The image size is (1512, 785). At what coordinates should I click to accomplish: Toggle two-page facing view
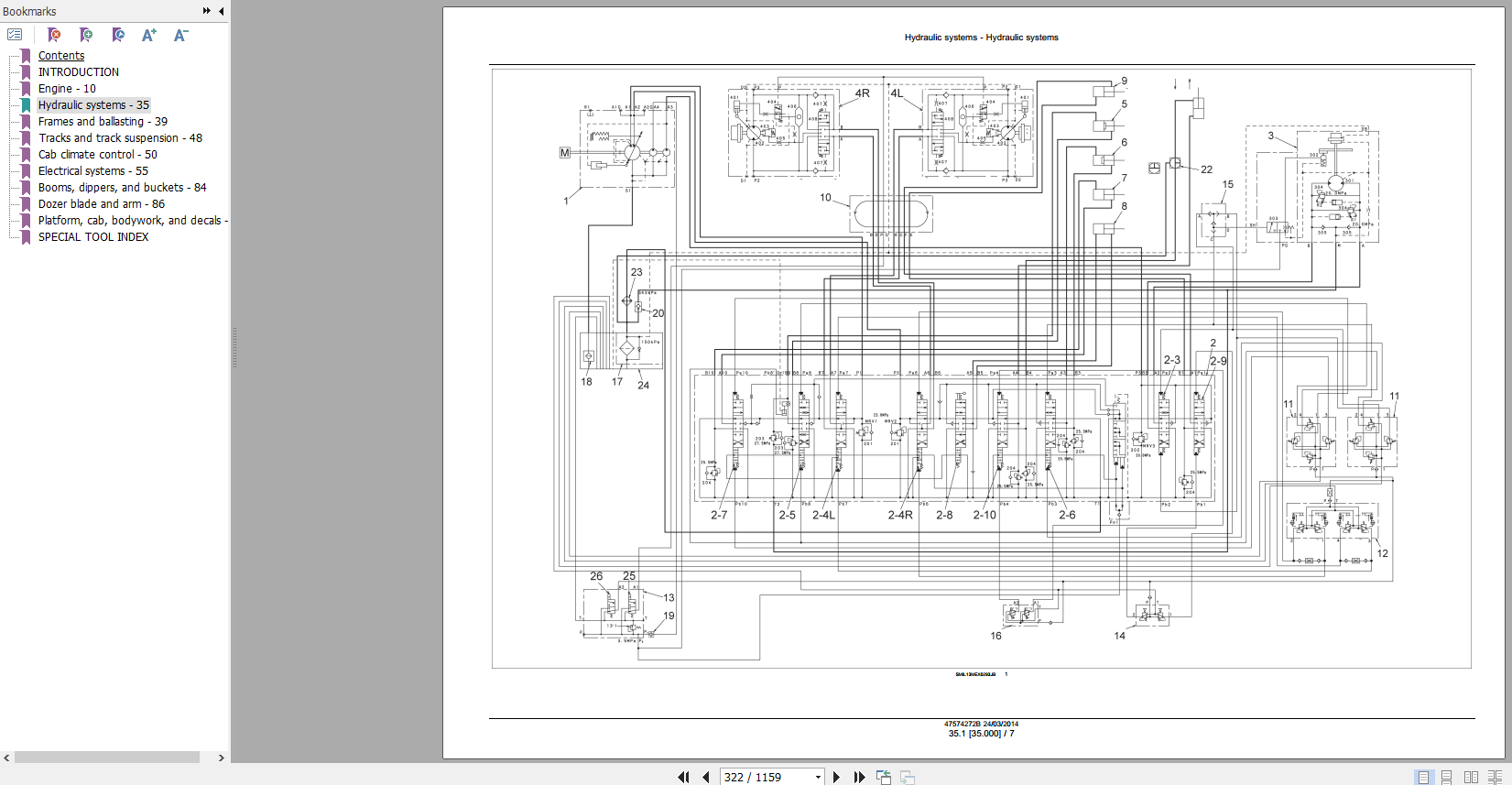1471,777
